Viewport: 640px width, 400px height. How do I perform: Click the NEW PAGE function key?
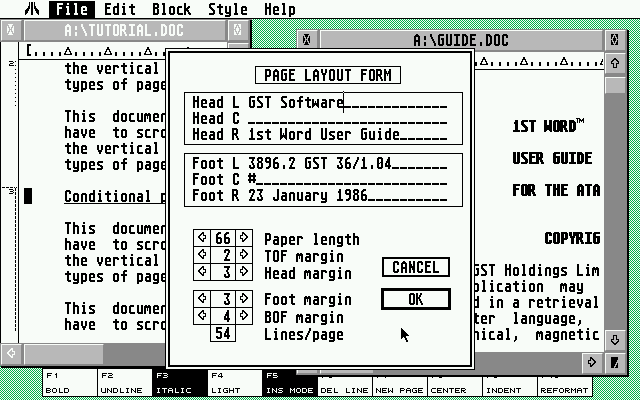click(400, 386)
